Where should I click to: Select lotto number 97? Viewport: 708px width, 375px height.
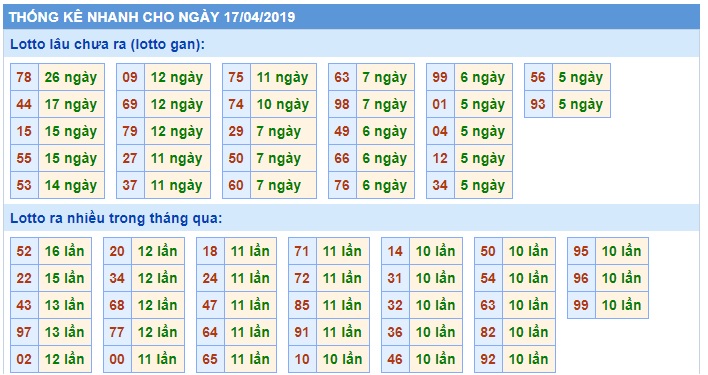tap(24, 332)
